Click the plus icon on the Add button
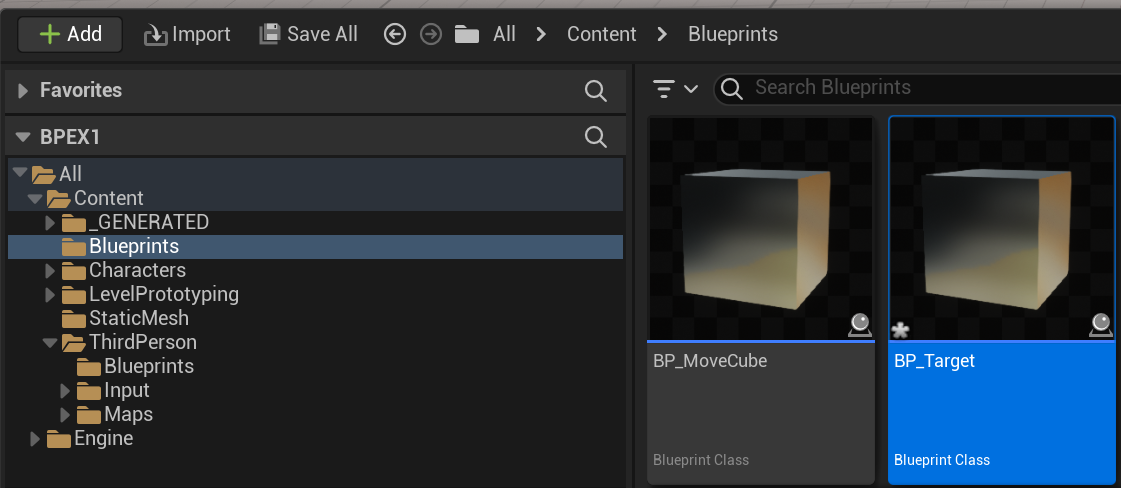Image resolution: width=1121 pixels, height=488 pixels. pos(49,34)
